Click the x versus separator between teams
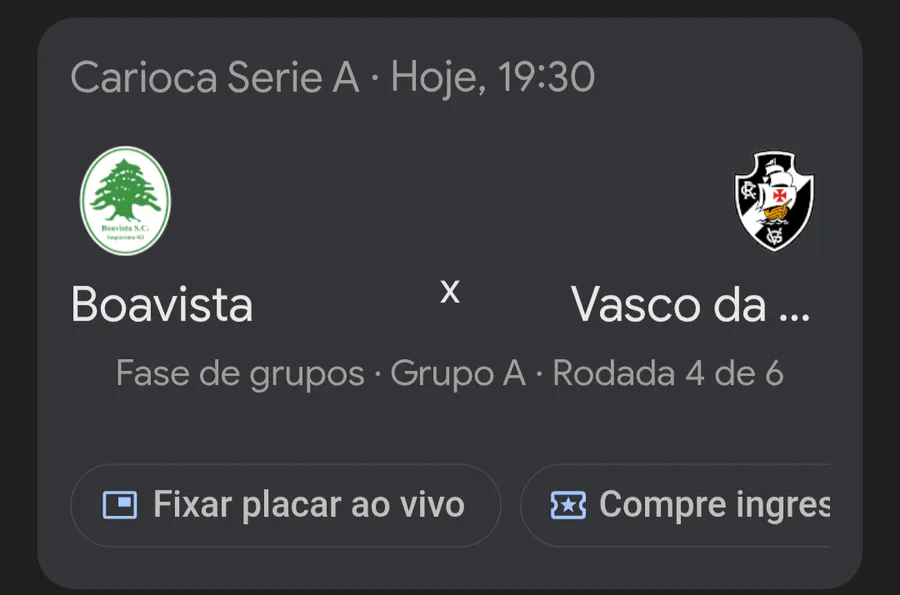900x595 pixels. [x=450, y=291]
